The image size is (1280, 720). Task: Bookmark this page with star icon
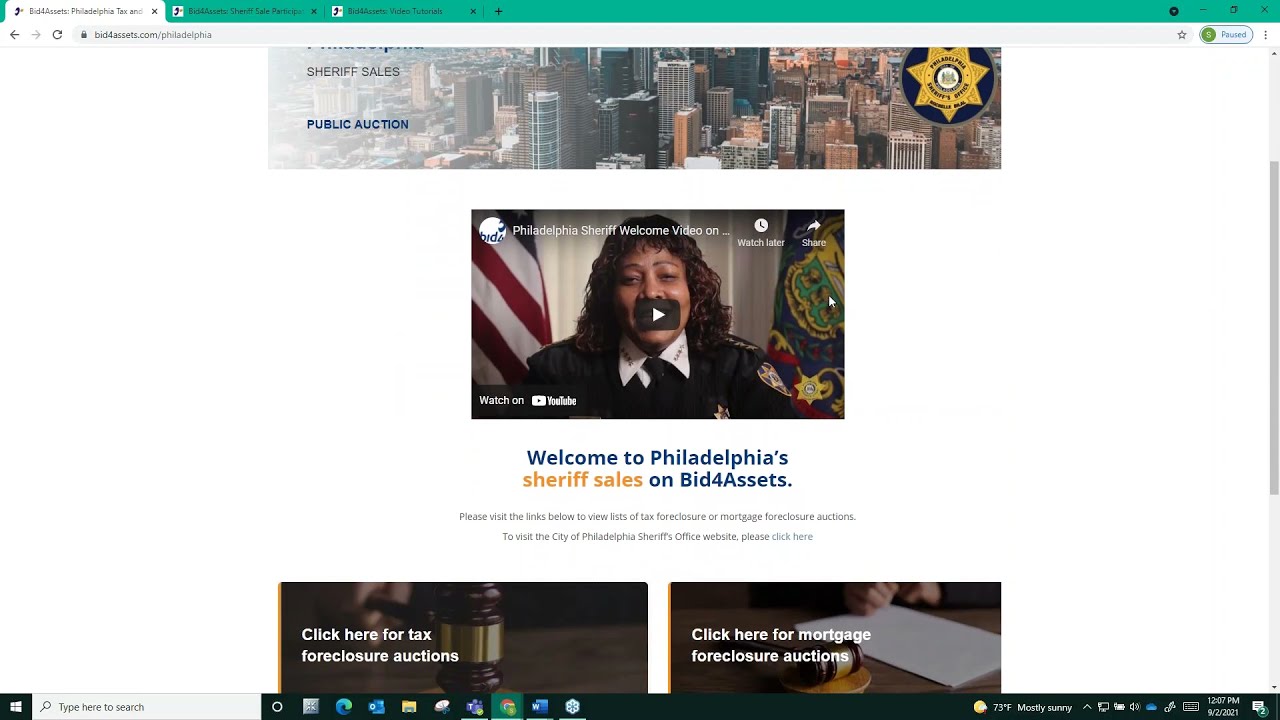[1181, 34]
